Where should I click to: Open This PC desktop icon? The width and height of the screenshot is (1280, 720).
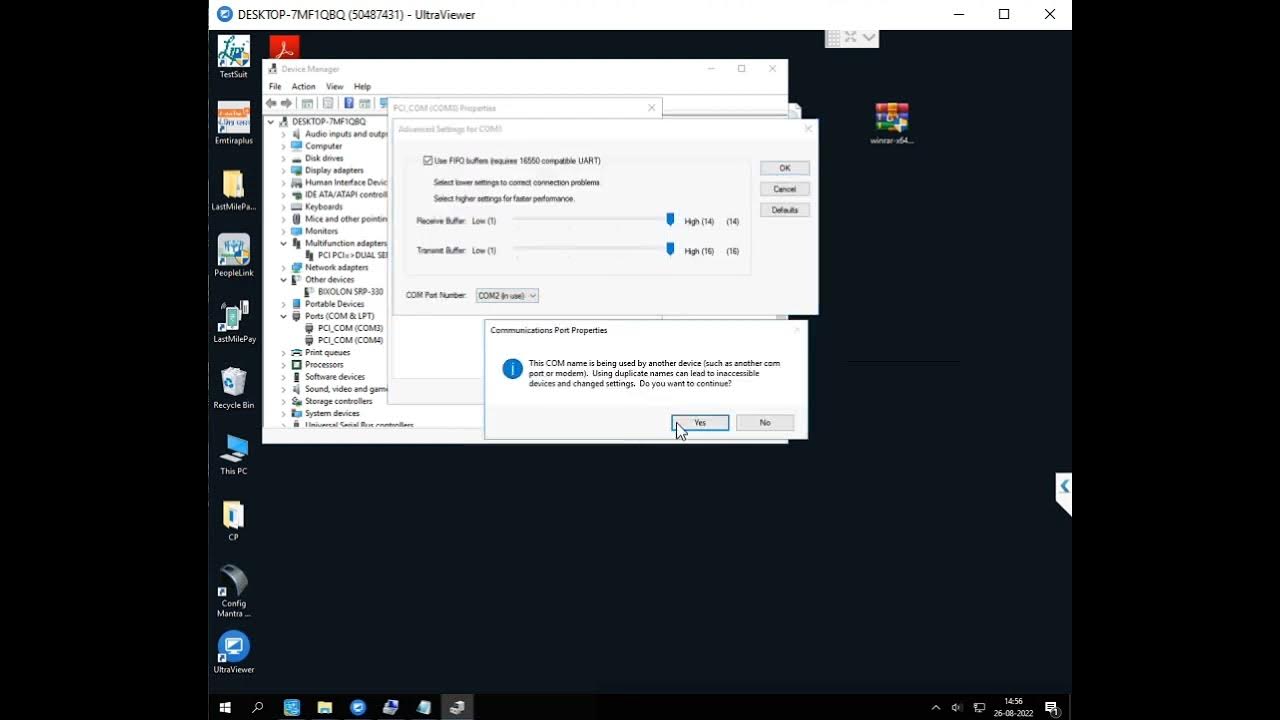pyautogui.click(x=234, y=453)
